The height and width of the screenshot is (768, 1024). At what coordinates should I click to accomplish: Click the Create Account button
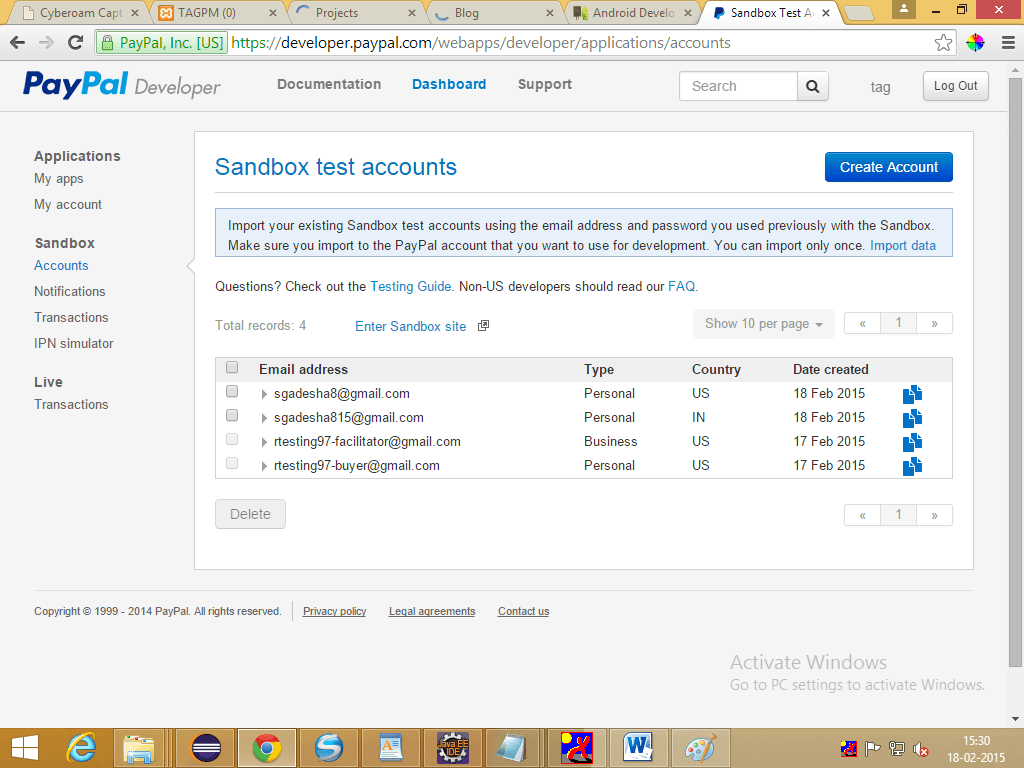889,167
